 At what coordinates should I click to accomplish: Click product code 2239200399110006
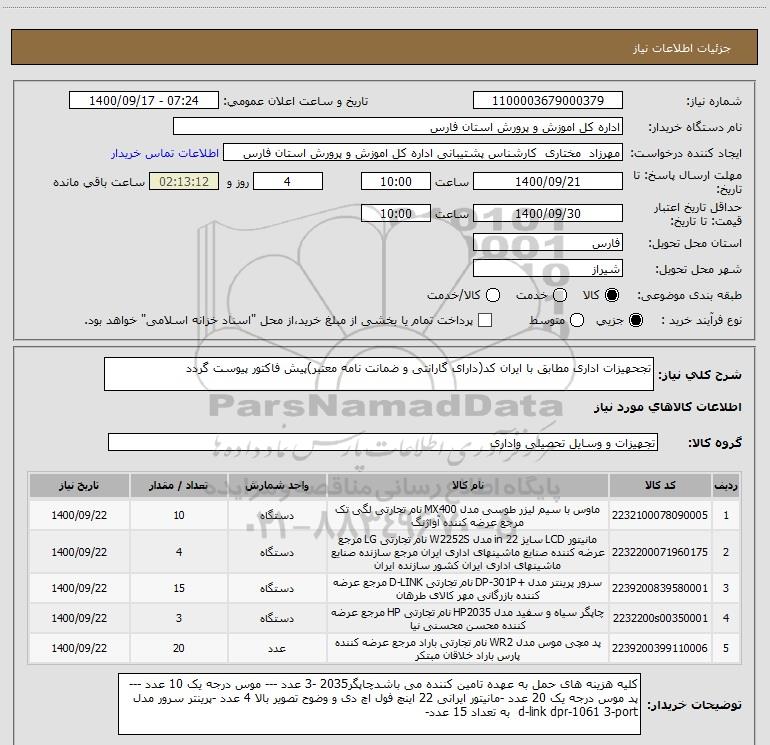[660, 648]
